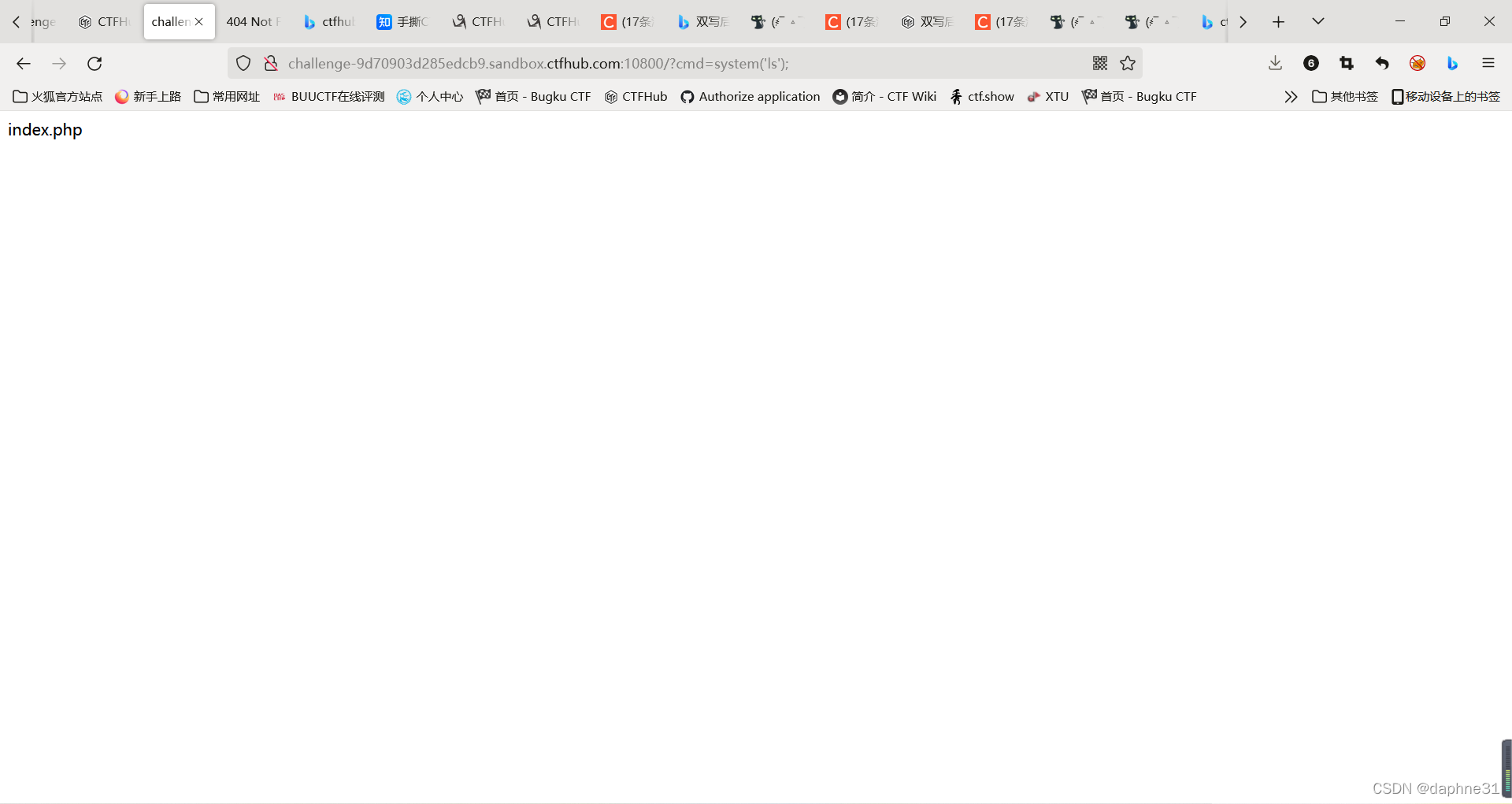Close the active challenge tab
Viewport: 1512px width, 804px height.
[199, 22]
